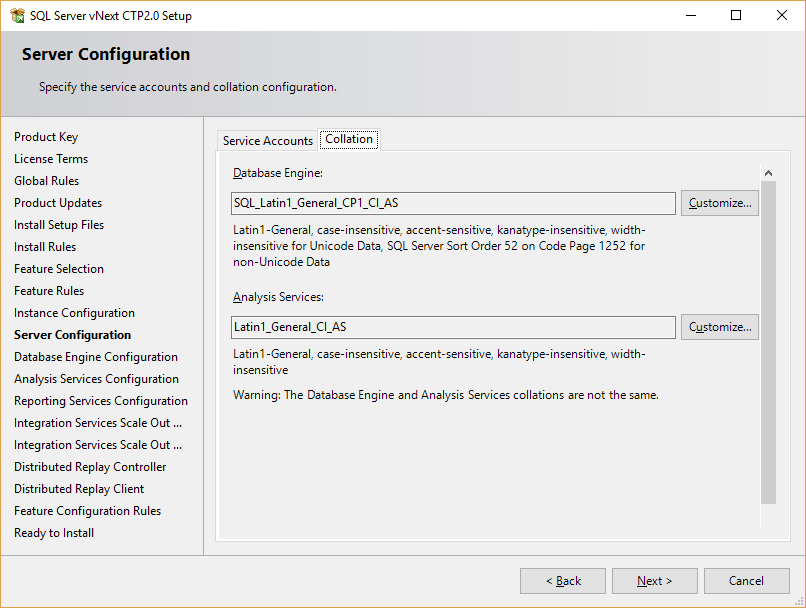The image size is (806, 608).
Task: Maximize the setup window
Action: click(x=736, y=15)
